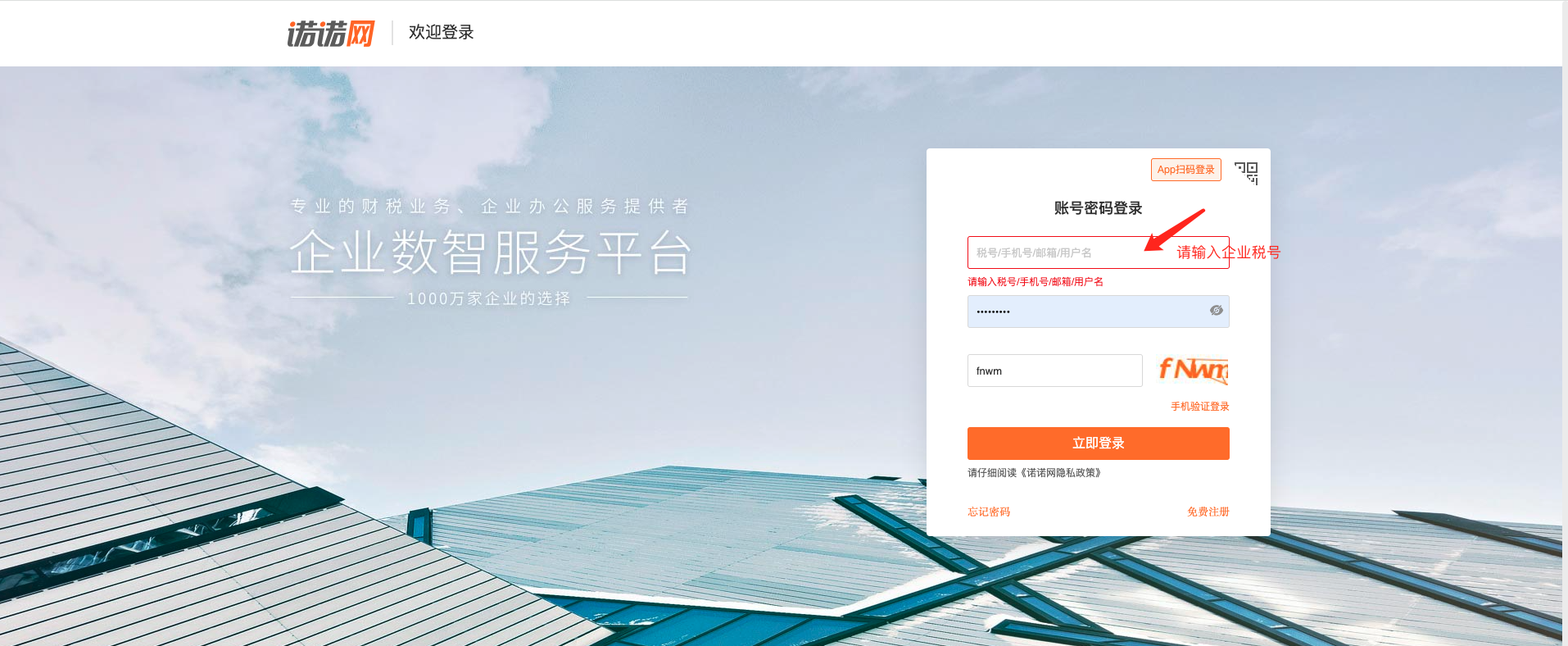This screenshot has width=1568, height=646.
Task: Click the page's vertical scrollbar
Action: click(1565, 323)
